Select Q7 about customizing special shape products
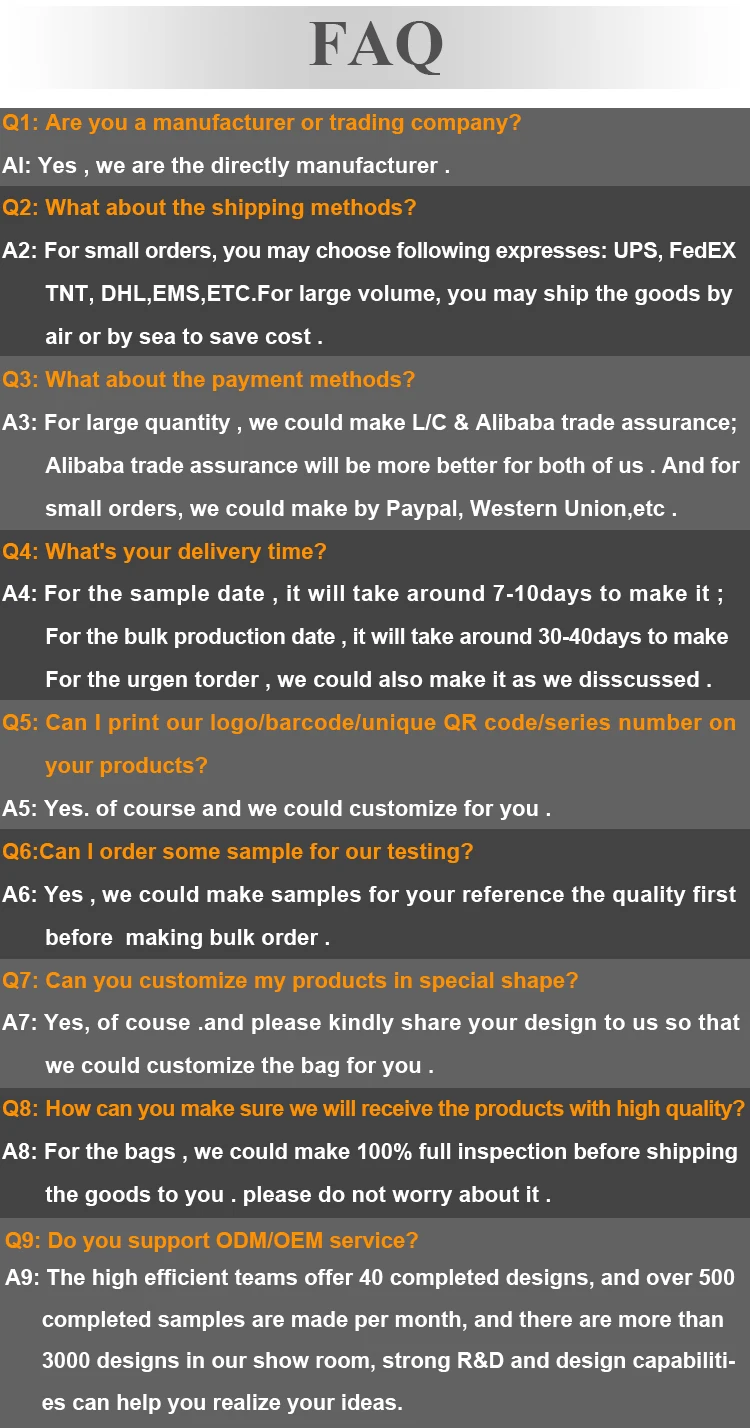Screen dimensions: 750x1428 click(290, 981)
